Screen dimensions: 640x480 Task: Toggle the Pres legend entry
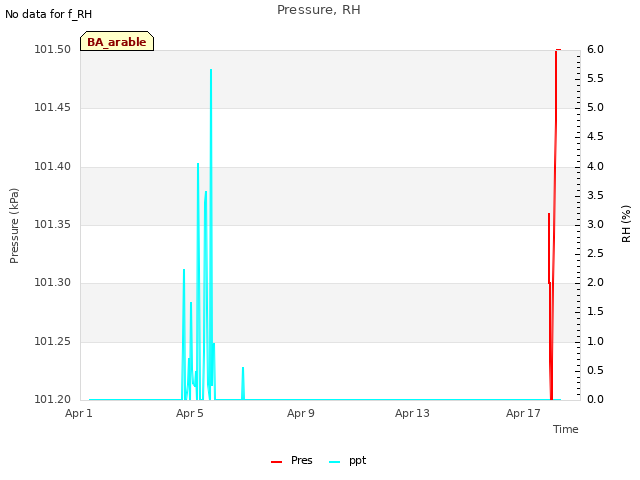(x=292, y=460)
